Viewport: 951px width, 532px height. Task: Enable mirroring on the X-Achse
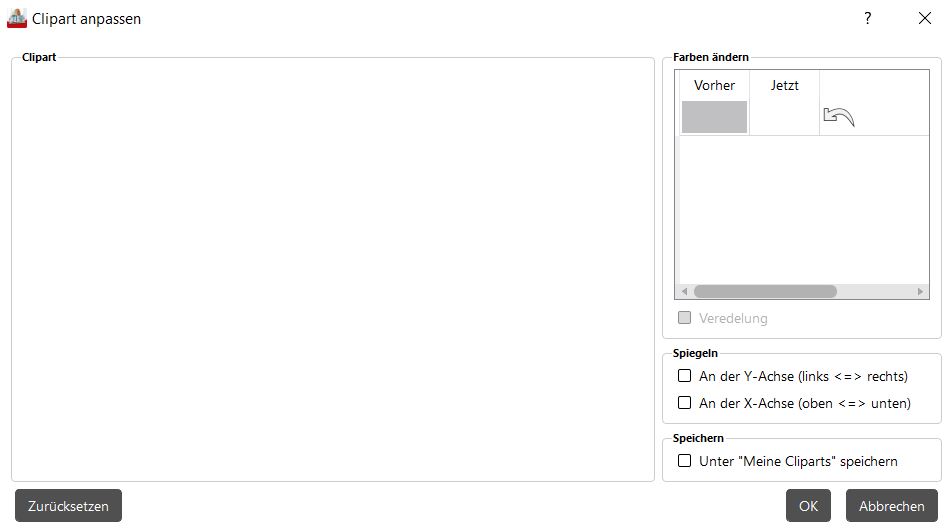coord(685,403)
